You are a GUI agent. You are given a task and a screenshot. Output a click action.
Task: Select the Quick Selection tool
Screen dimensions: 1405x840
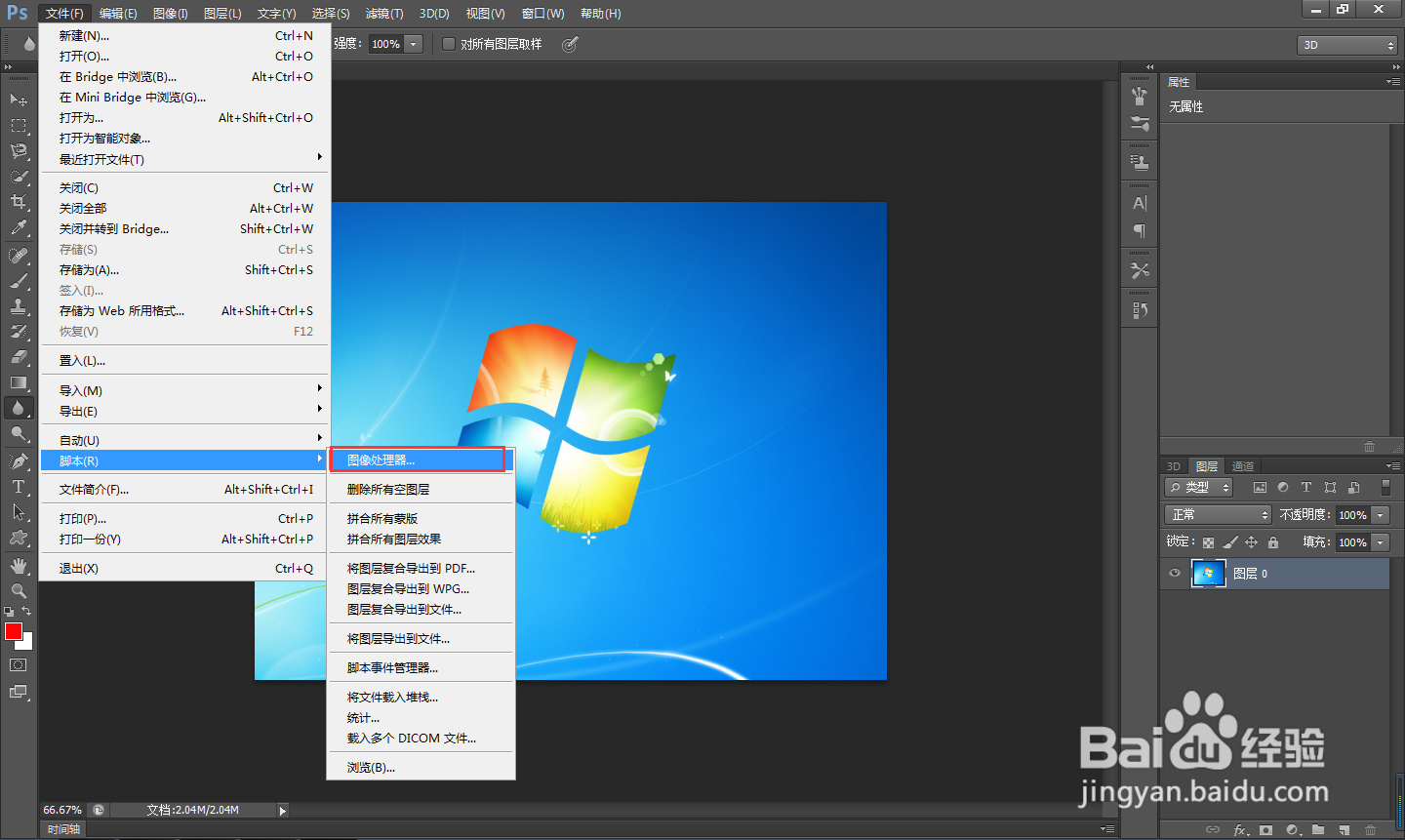(x=19, y=177)
